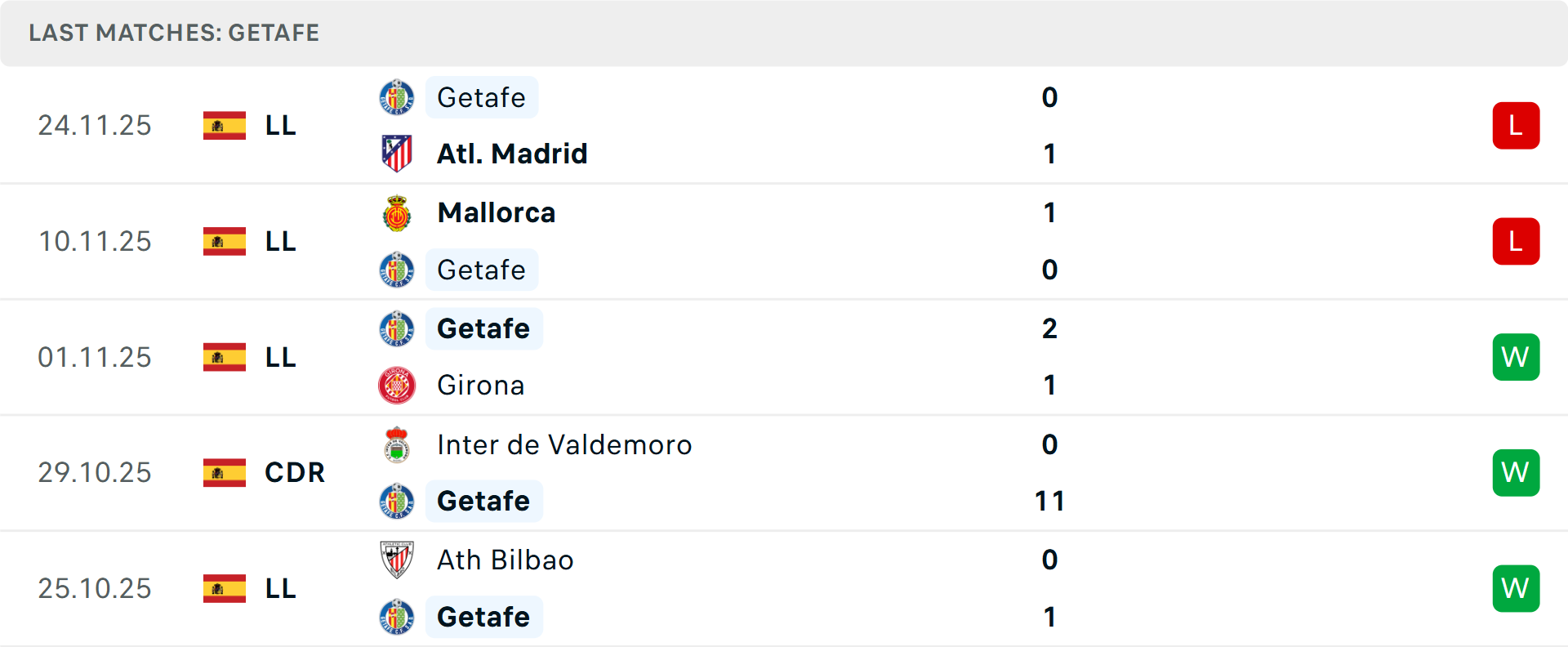Click the green W badge for the CDR match
This screenshot has height=647, width=1568.
(x=1516, y=472)
